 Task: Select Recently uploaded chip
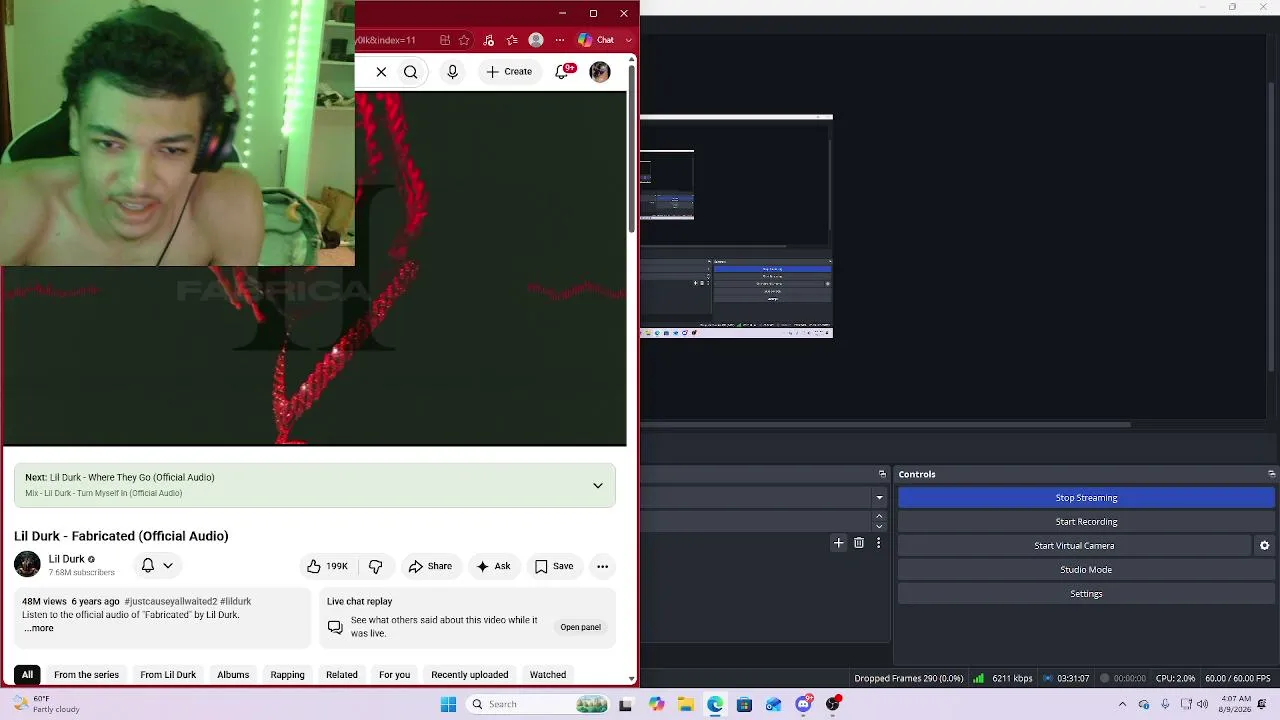pos(469,675)
